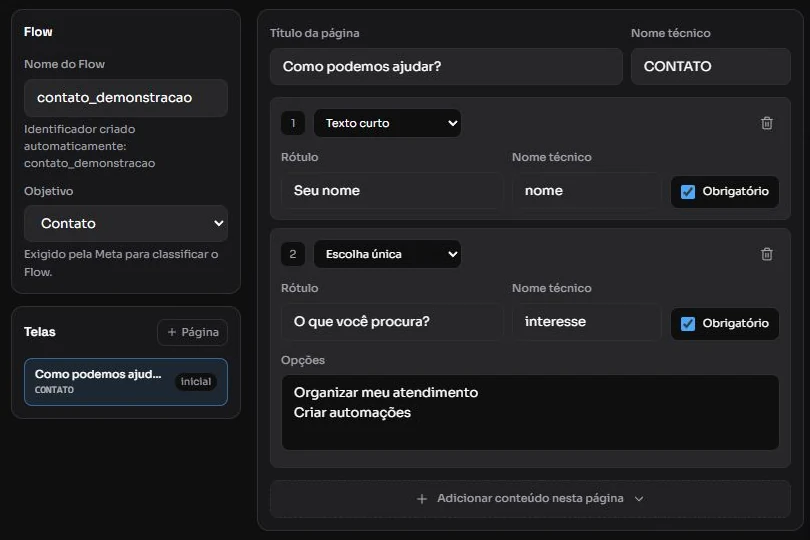Expand Adicionar conteúdo nesta página menu
This screenshot has width=810, height=540.
(530, 499)
